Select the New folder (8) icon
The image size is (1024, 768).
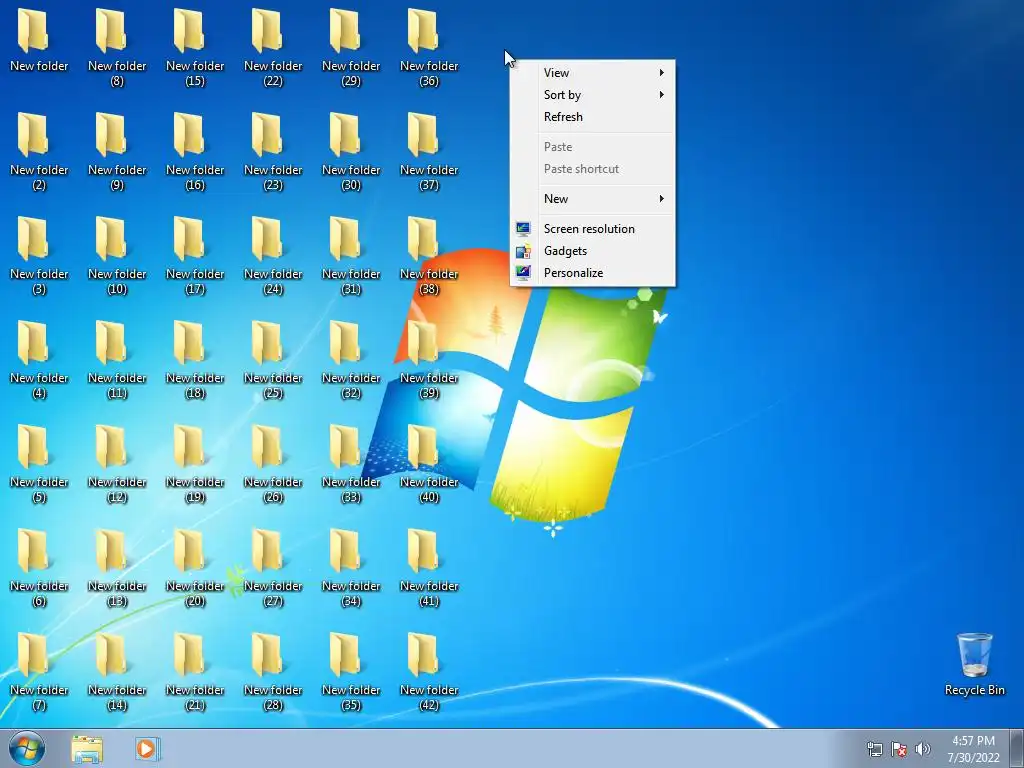(110, 30)
